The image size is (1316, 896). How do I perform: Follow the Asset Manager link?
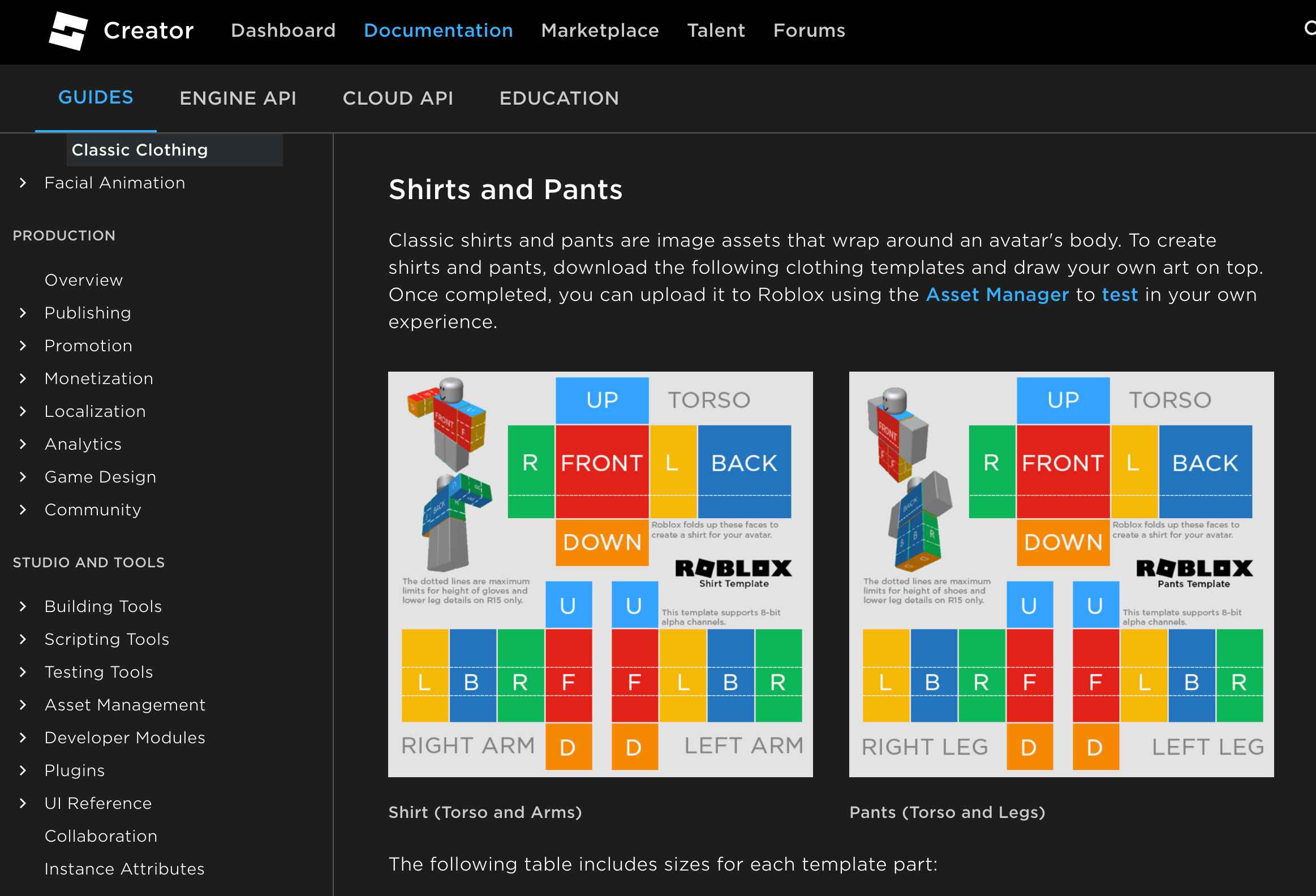[x=997, y=294]
